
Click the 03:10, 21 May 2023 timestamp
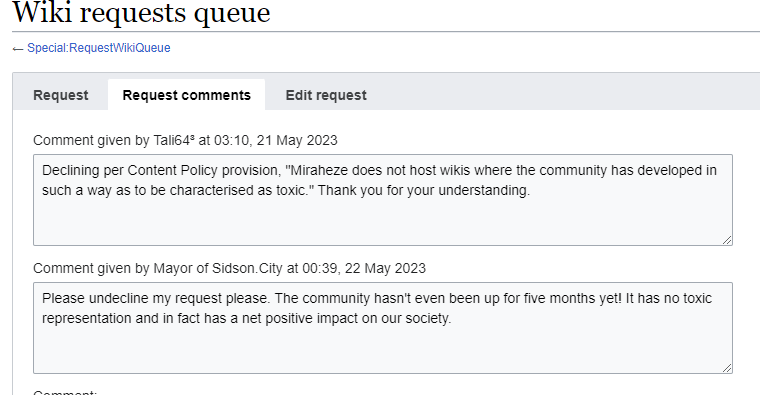coord(276,141)
